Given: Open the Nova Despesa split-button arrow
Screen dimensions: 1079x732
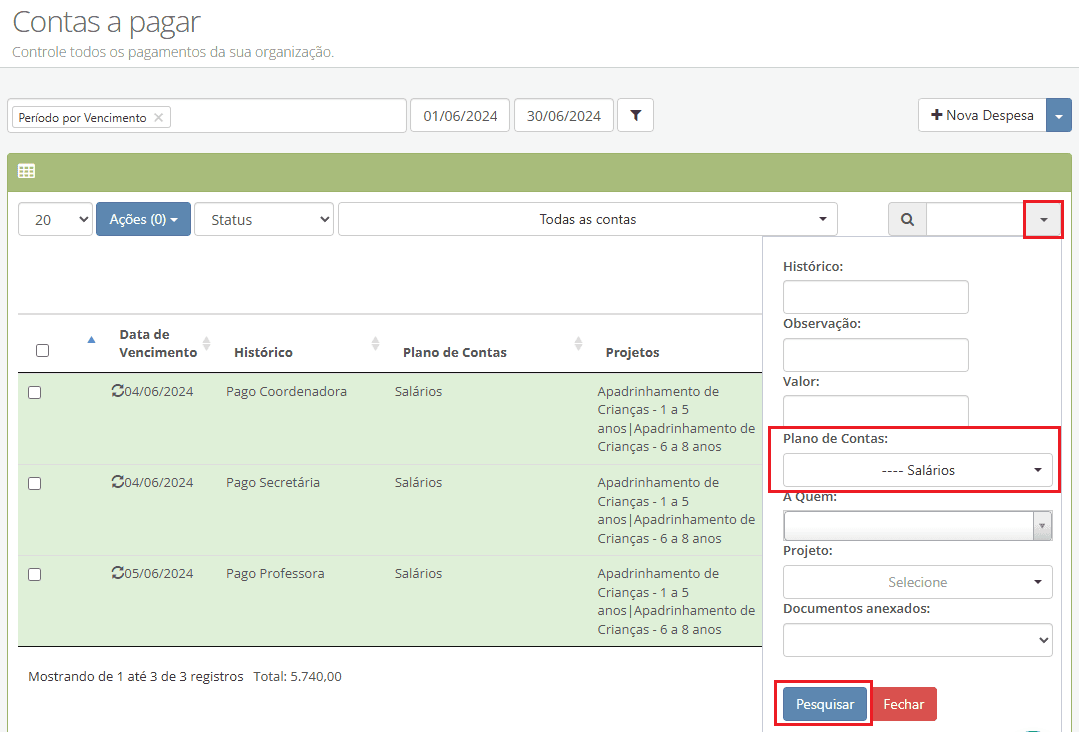Looking at the screenshot, I should (1058, 116).
